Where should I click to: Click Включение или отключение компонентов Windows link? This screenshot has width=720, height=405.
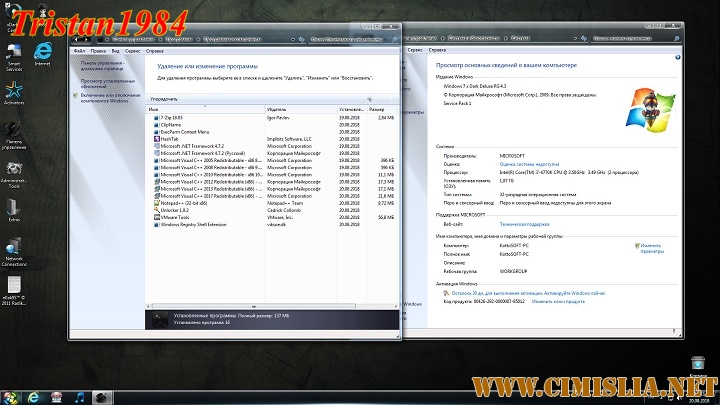[x=104, y=98]
